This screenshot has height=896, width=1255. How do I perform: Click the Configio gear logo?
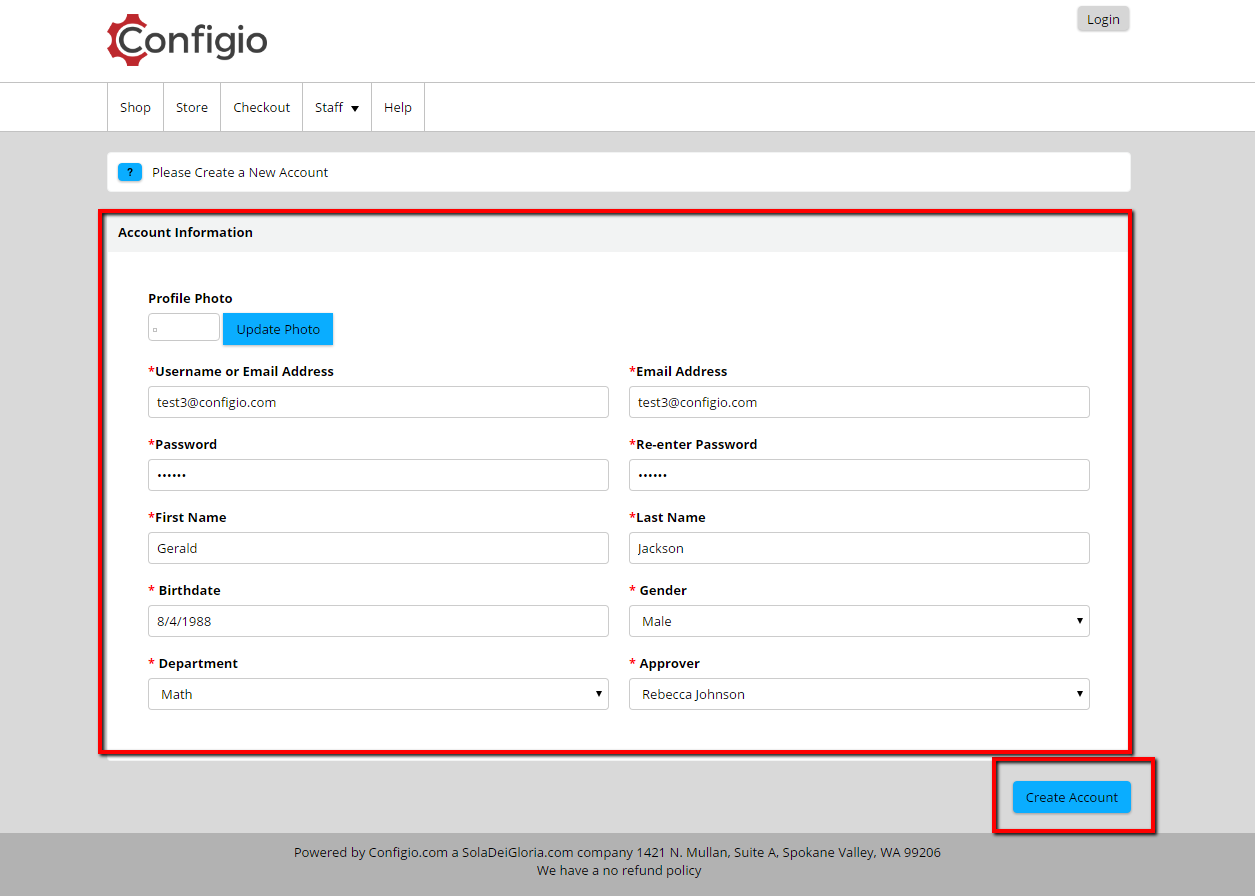pyautogui.click(x=187, y=40)
